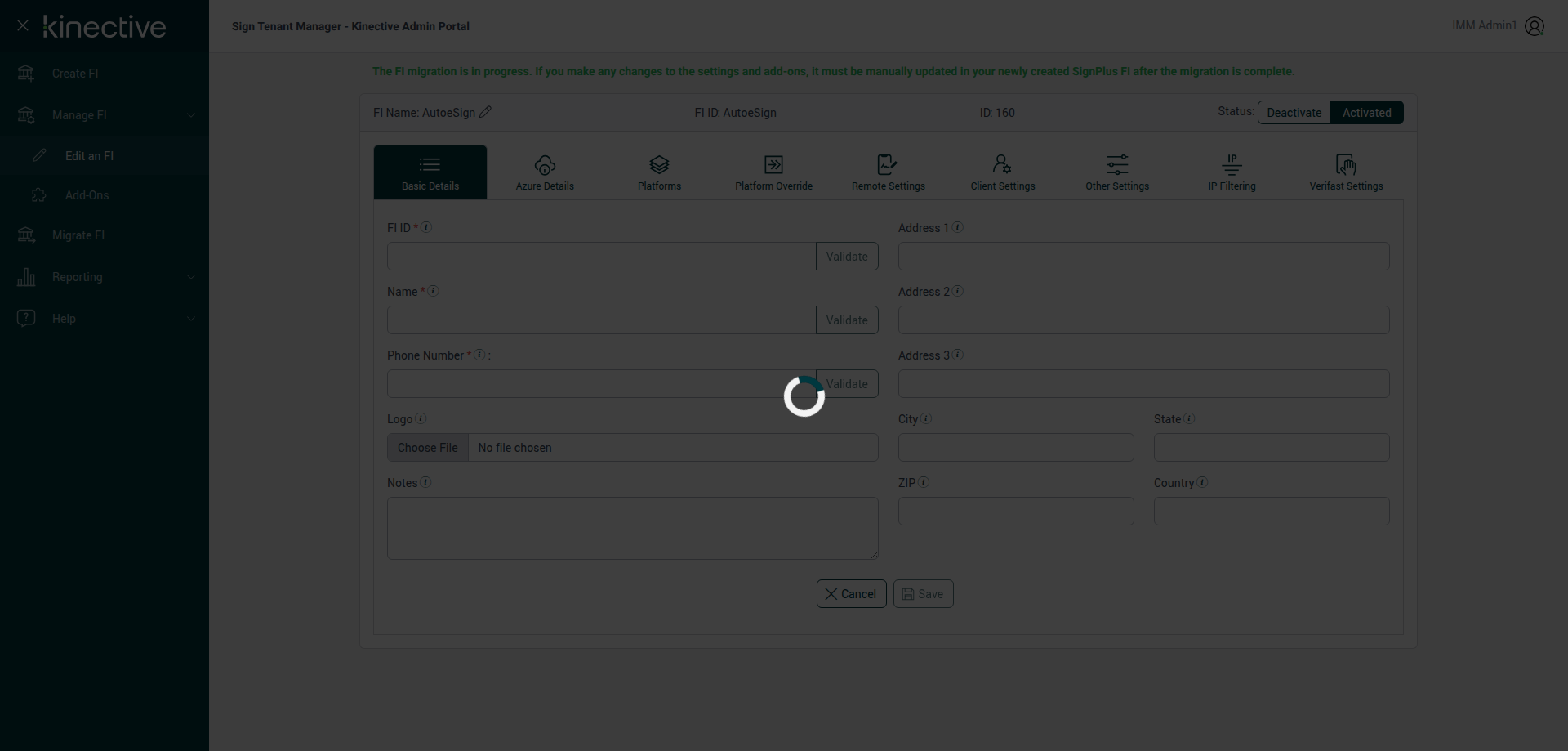The image size is (1568, 751).
Task: Expand the Help menu chevron
Action: [x=191, y=319]
